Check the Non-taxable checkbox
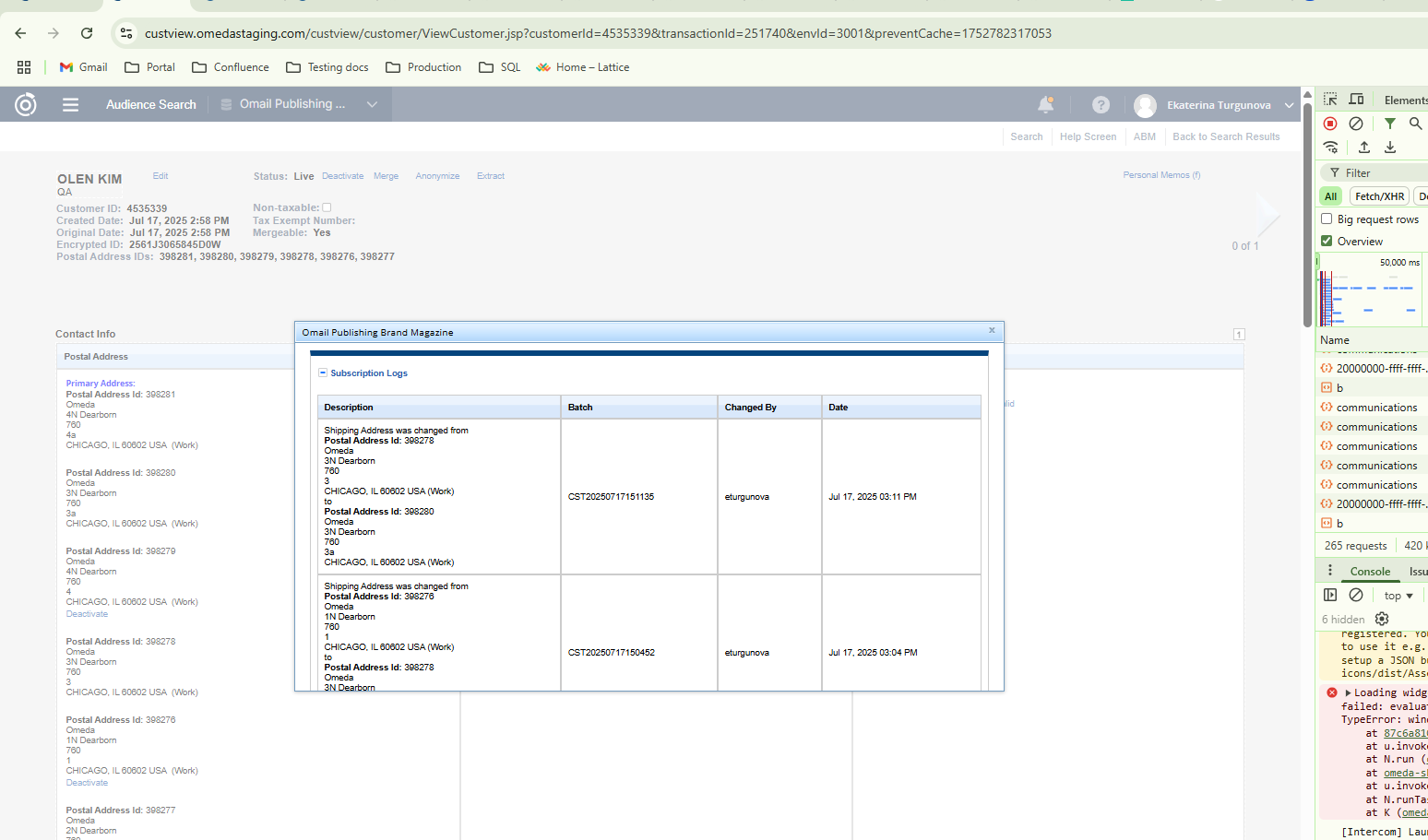 click(327, 207)
